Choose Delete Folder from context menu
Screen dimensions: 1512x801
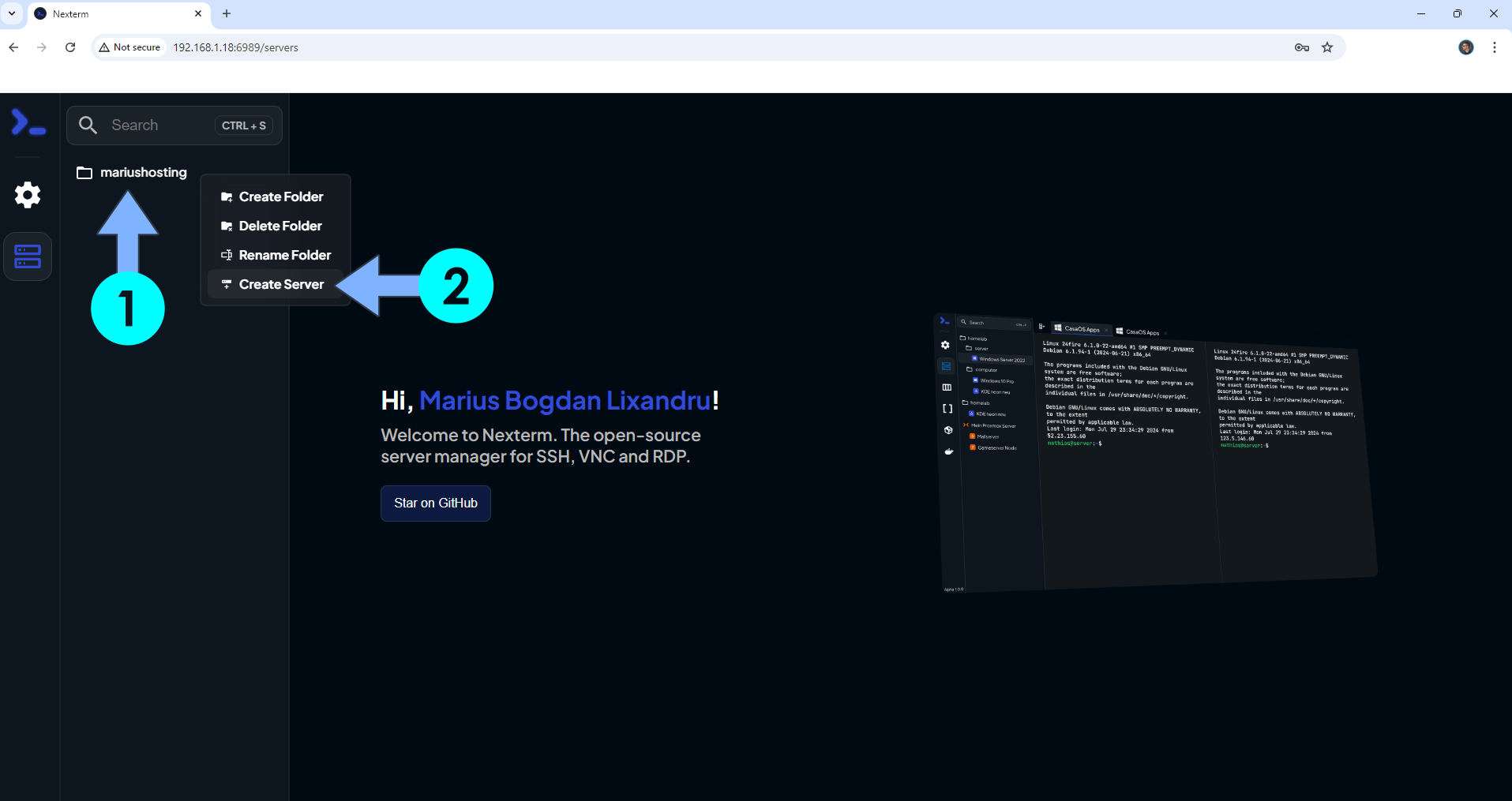tap(275, 226)
